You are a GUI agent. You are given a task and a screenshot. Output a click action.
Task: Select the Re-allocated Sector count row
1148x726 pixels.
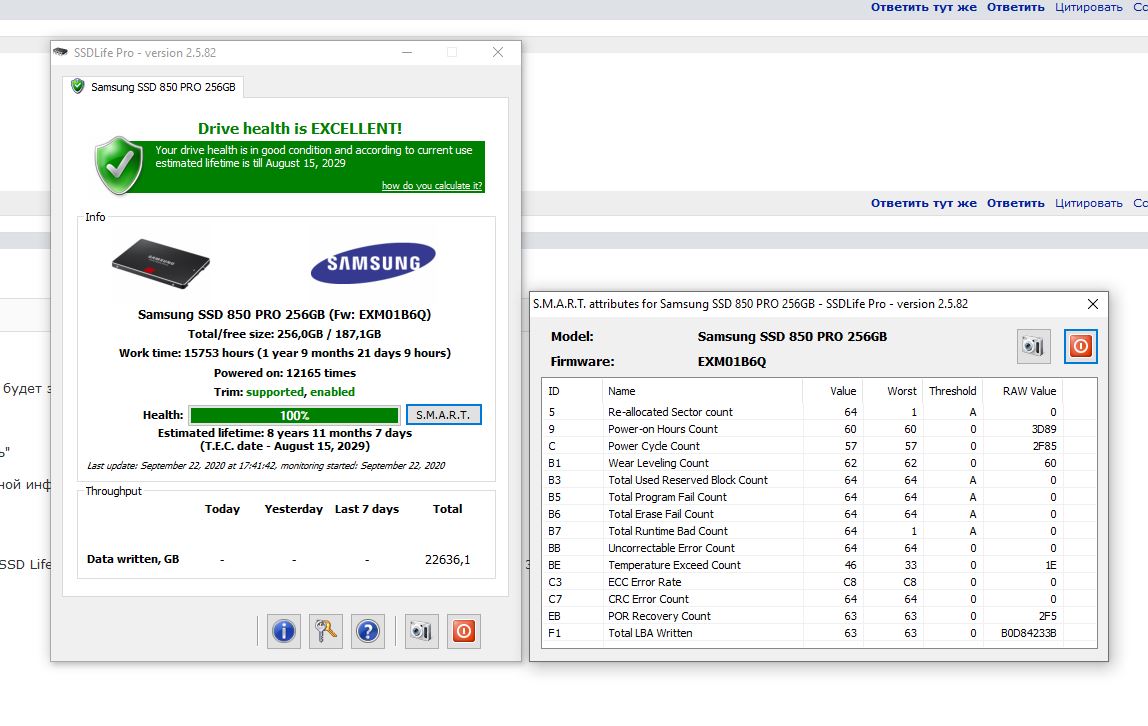(x=819, y=412)
